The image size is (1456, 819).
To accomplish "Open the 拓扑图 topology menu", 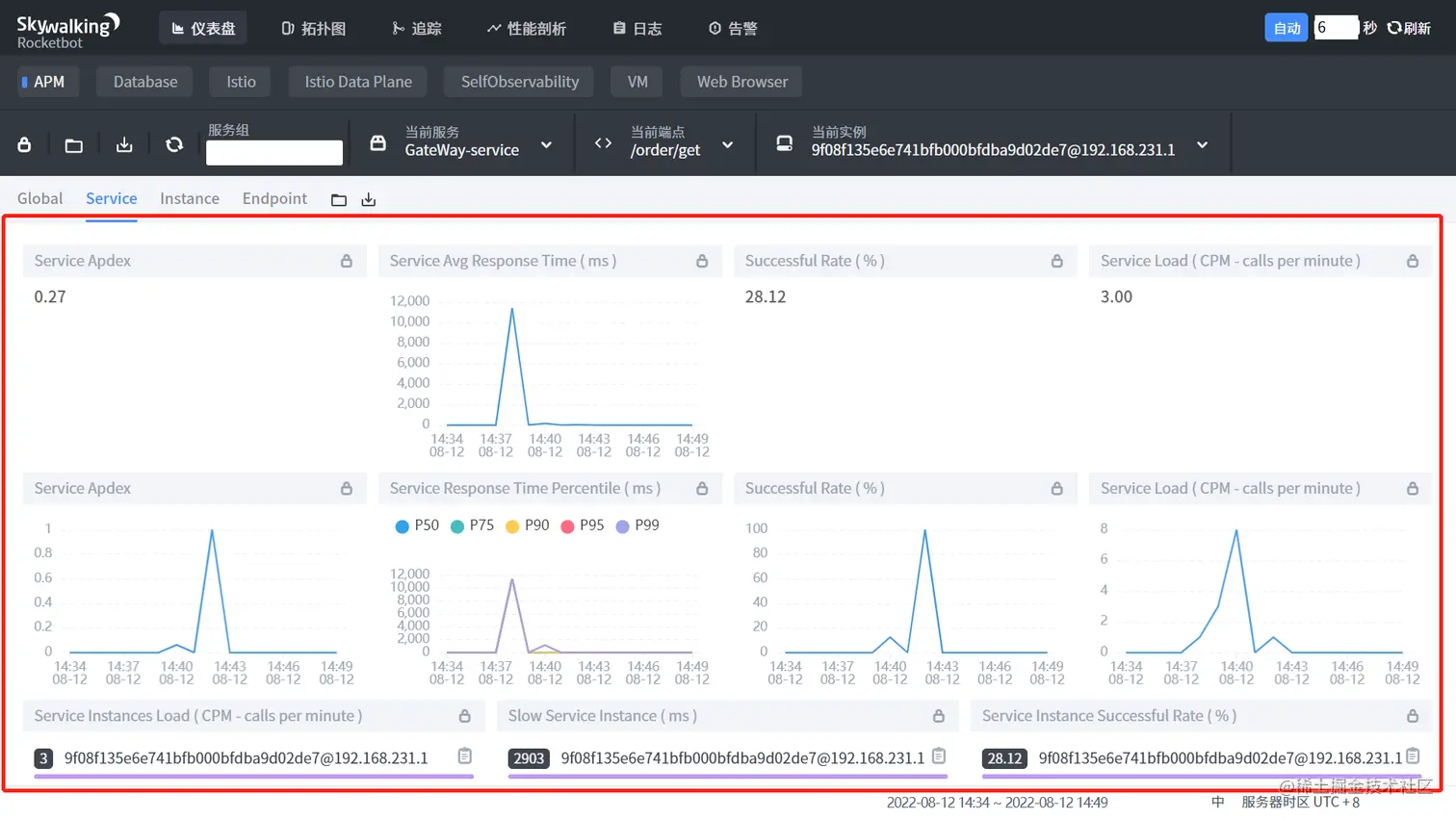I will pyautogui.click(x=314, y=29).
